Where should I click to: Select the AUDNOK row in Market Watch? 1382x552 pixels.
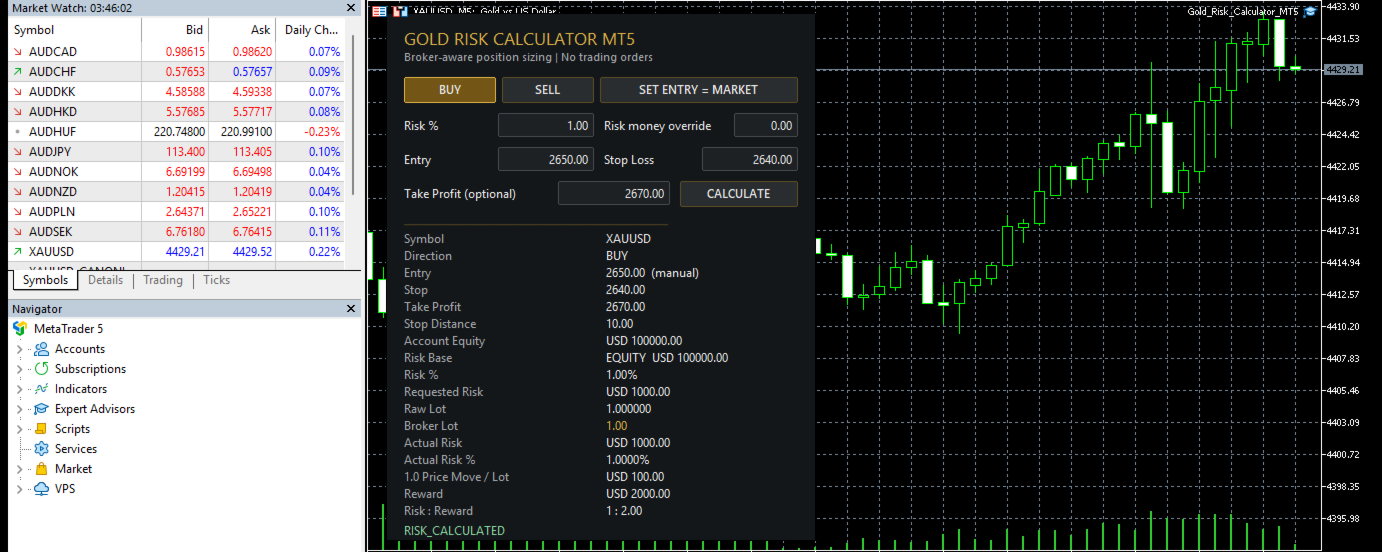[176, 172]
